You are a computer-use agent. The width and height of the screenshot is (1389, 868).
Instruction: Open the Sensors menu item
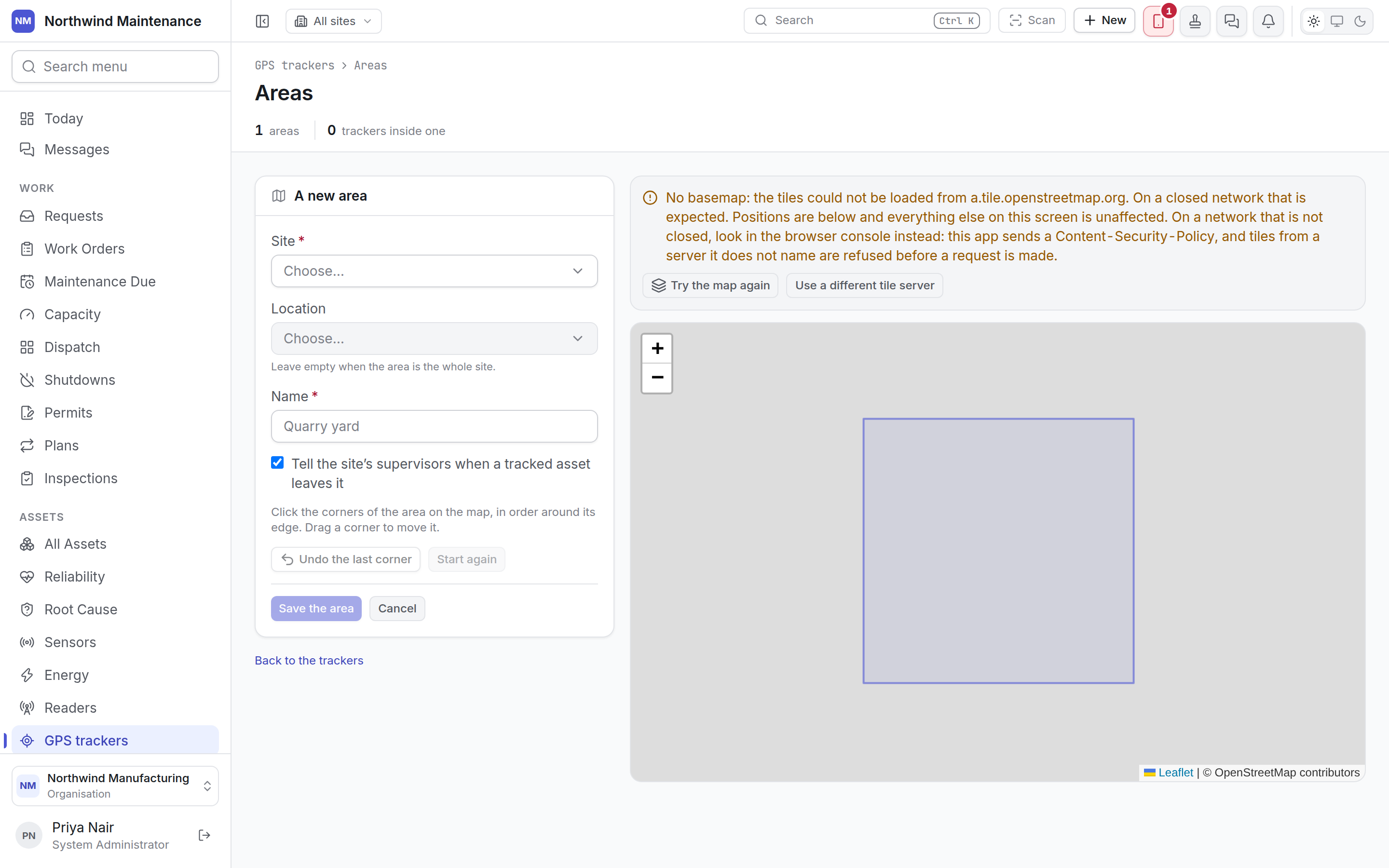[115, 642]
